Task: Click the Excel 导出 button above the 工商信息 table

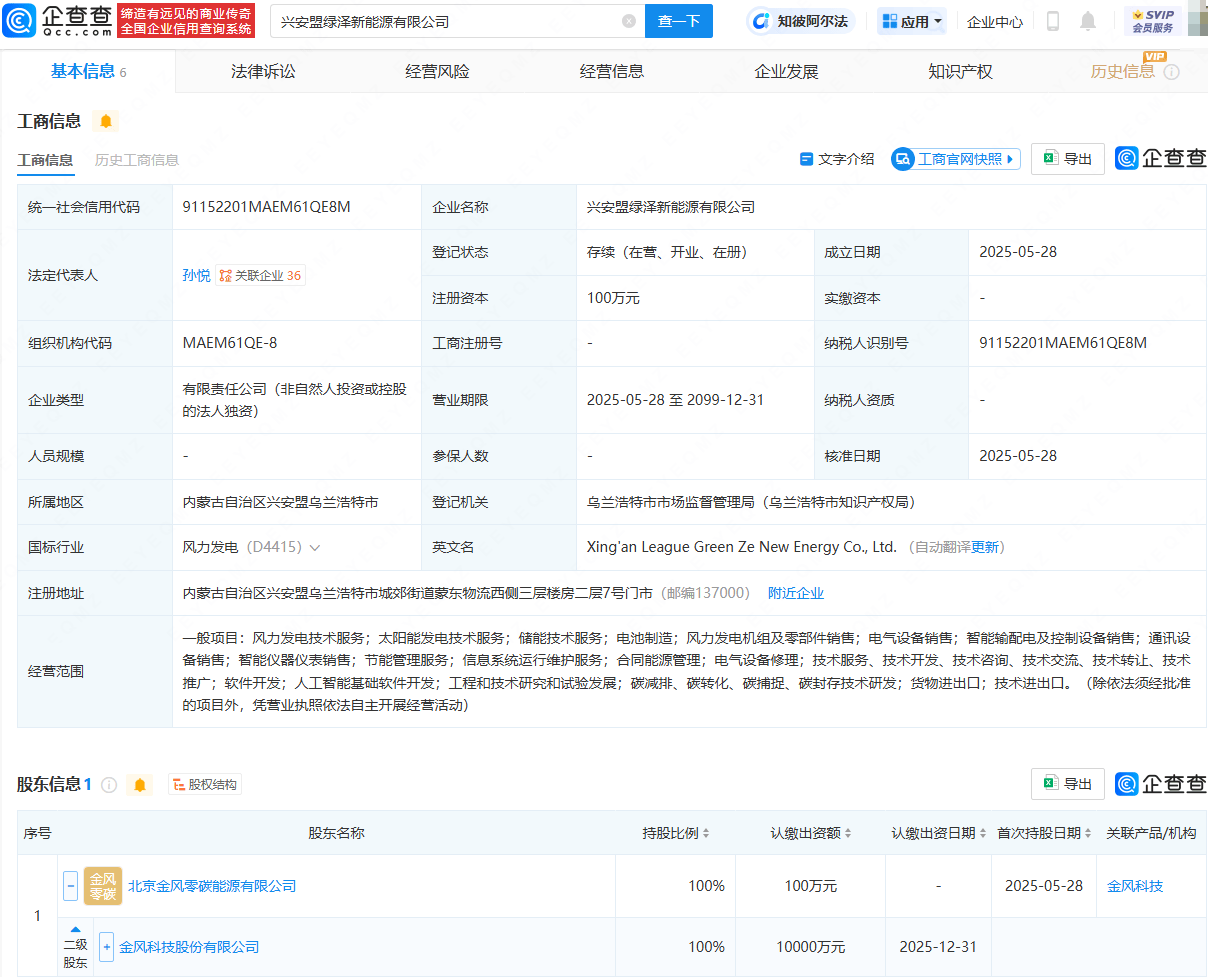Action: [1068, 159]
